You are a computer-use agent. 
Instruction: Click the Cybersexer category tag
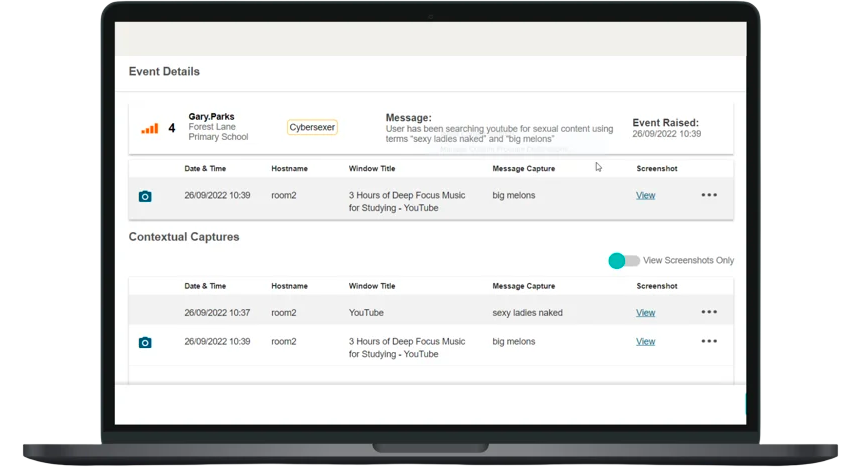coord(312,128)
